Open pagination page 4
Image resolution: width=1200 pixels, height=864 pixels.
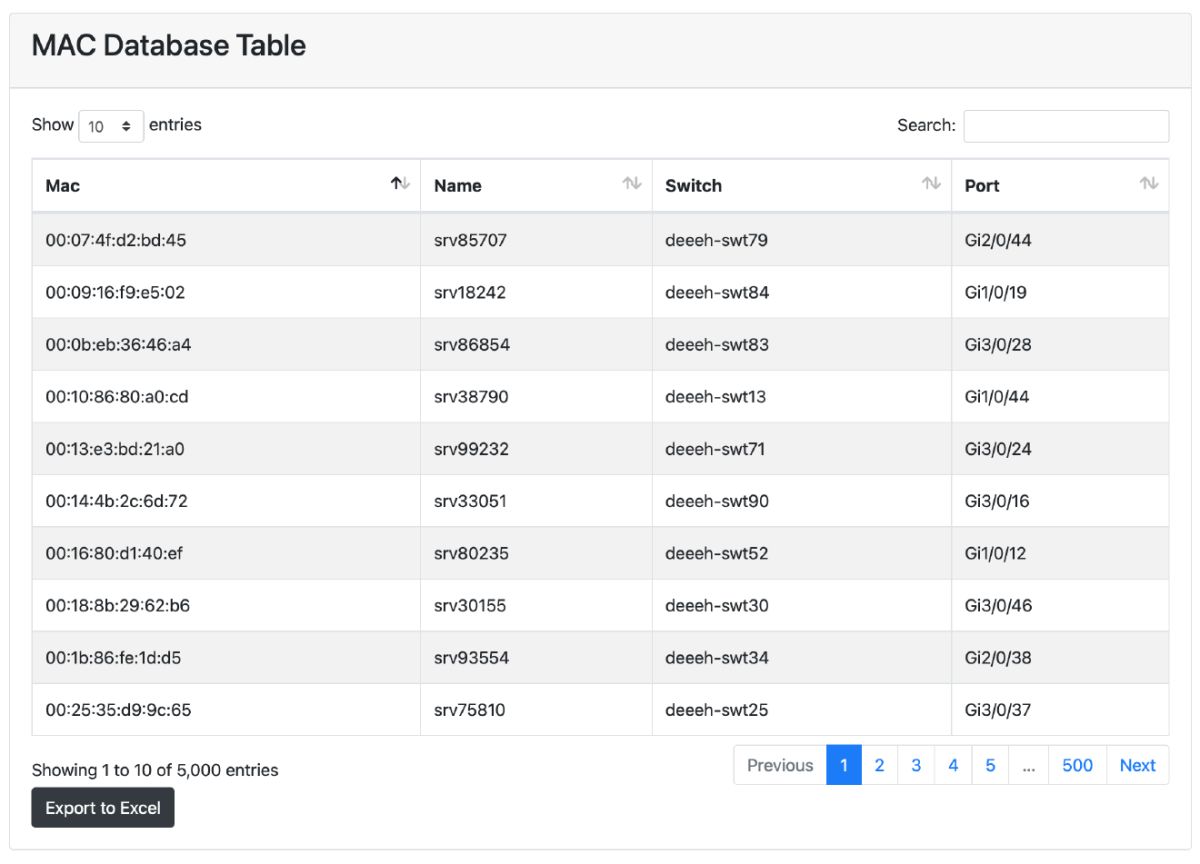pyautogui.click(x=953, y=765)
